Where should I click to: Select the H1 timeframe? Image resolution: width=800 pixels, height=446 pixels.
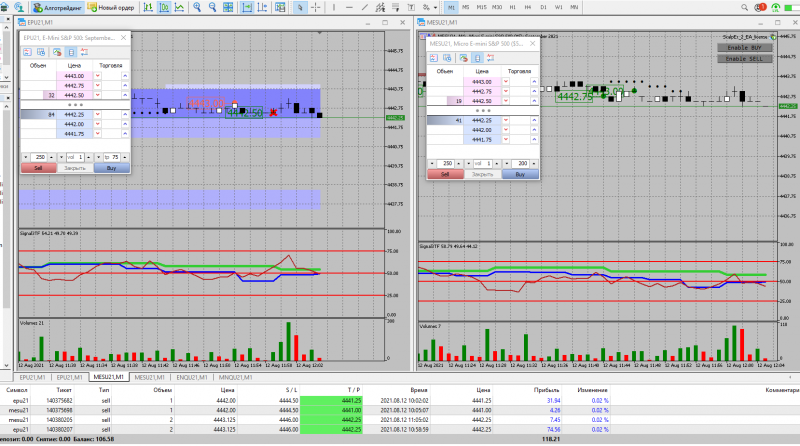(x=513, y=8)
